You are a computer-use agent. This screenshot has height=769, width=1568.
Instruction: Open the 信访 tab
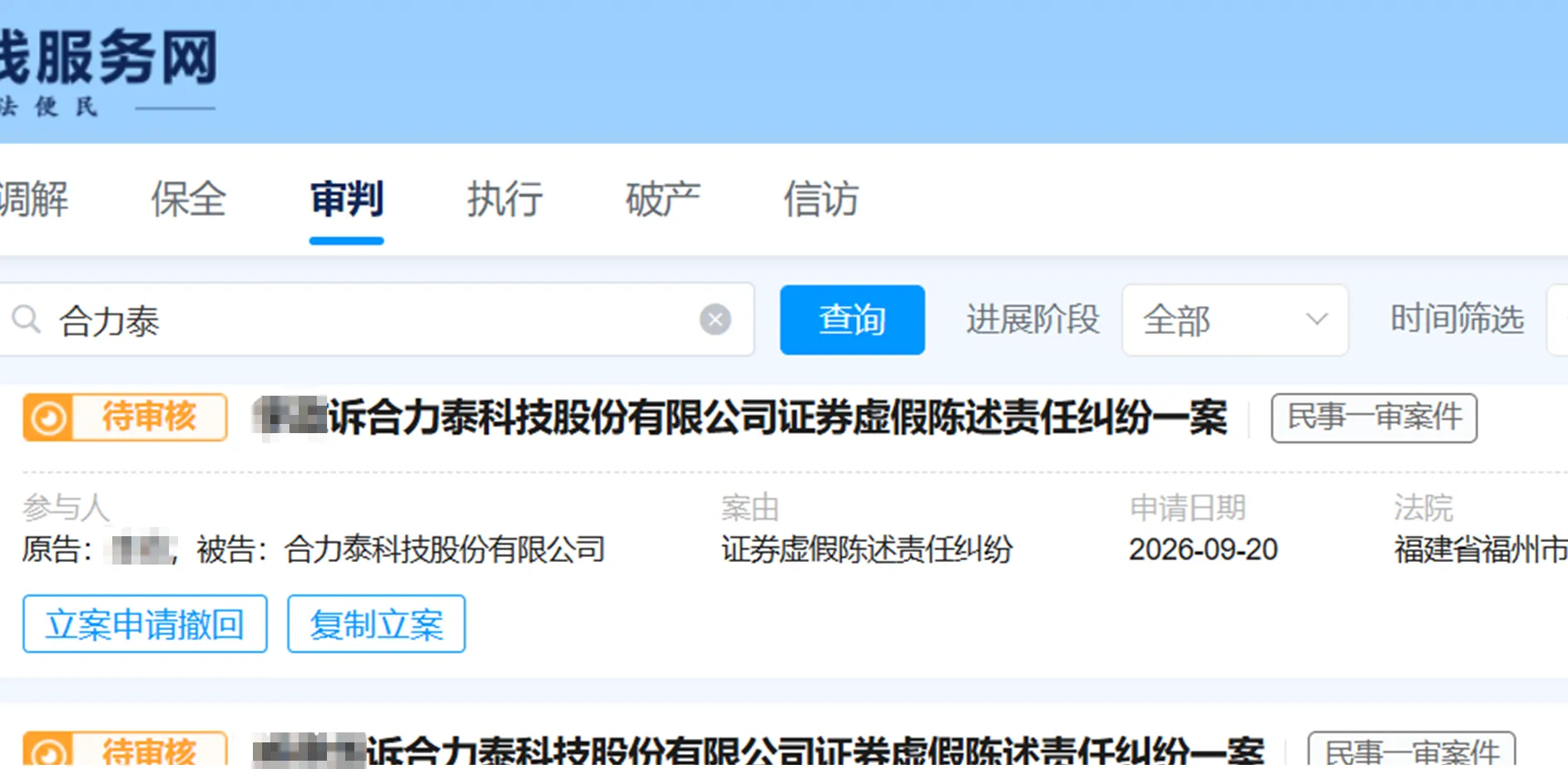[820, 200]
